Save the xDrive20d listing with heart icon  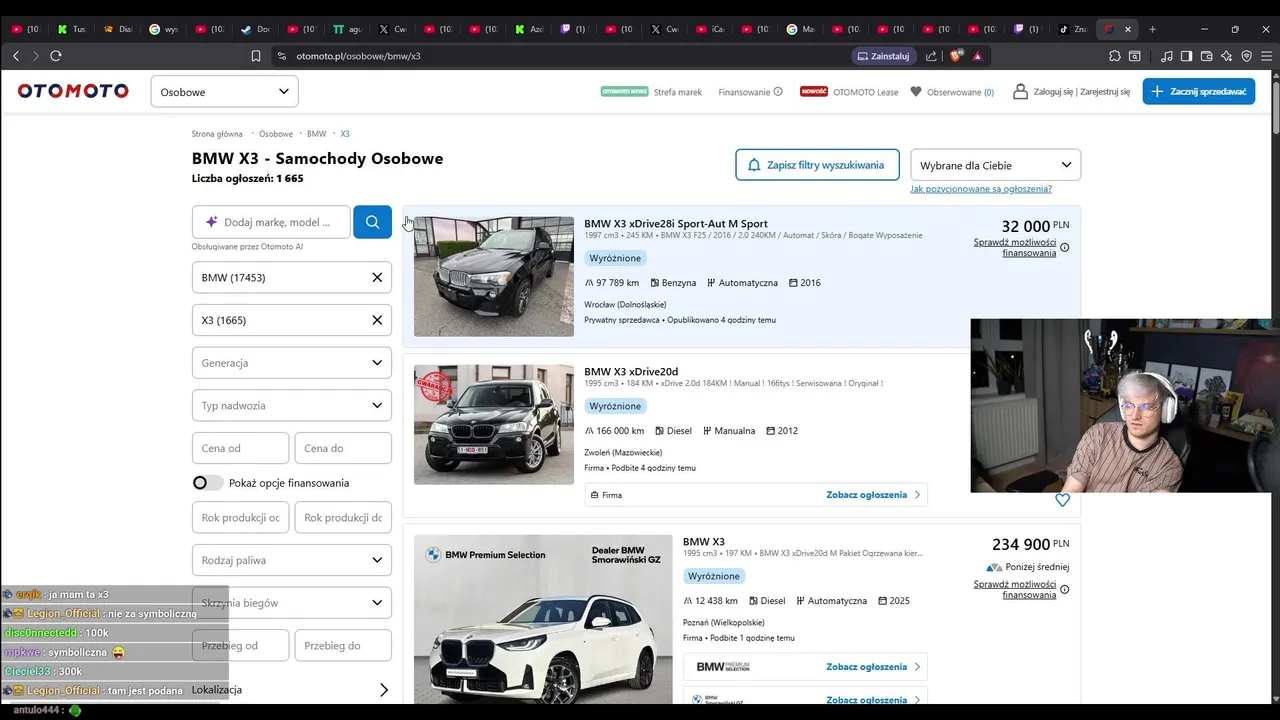click(x=1062, y=500)
